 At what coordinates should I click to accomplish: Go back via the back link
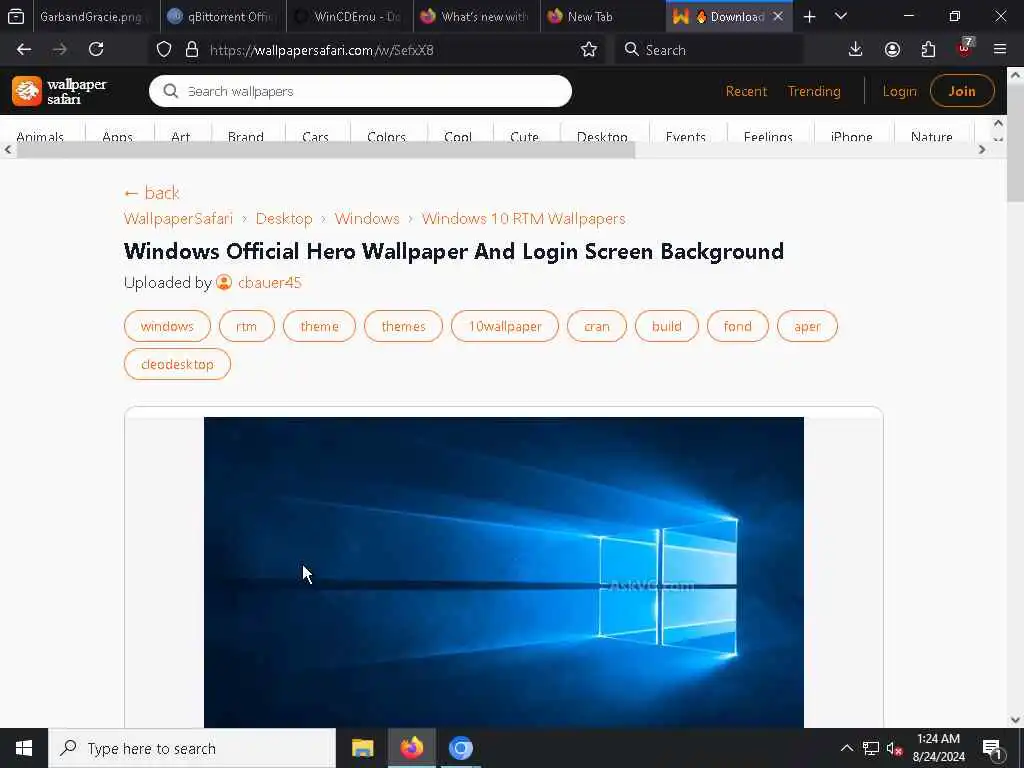coord(152,193)
